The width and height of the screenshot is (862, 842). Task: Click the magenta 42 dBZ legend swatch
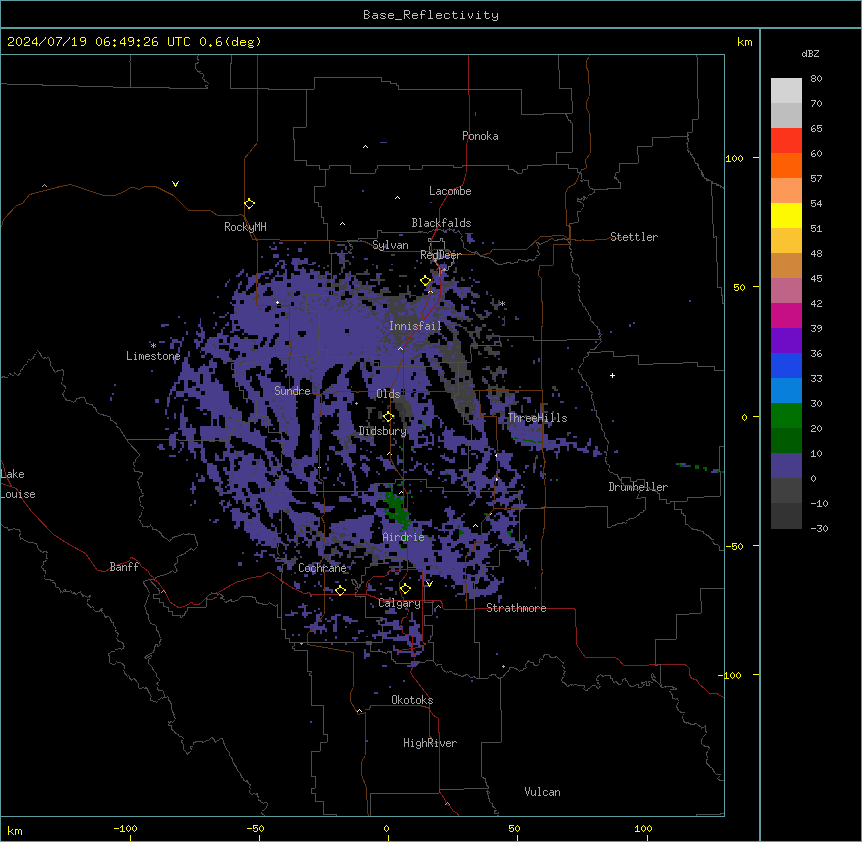click(x=786, y=315)
